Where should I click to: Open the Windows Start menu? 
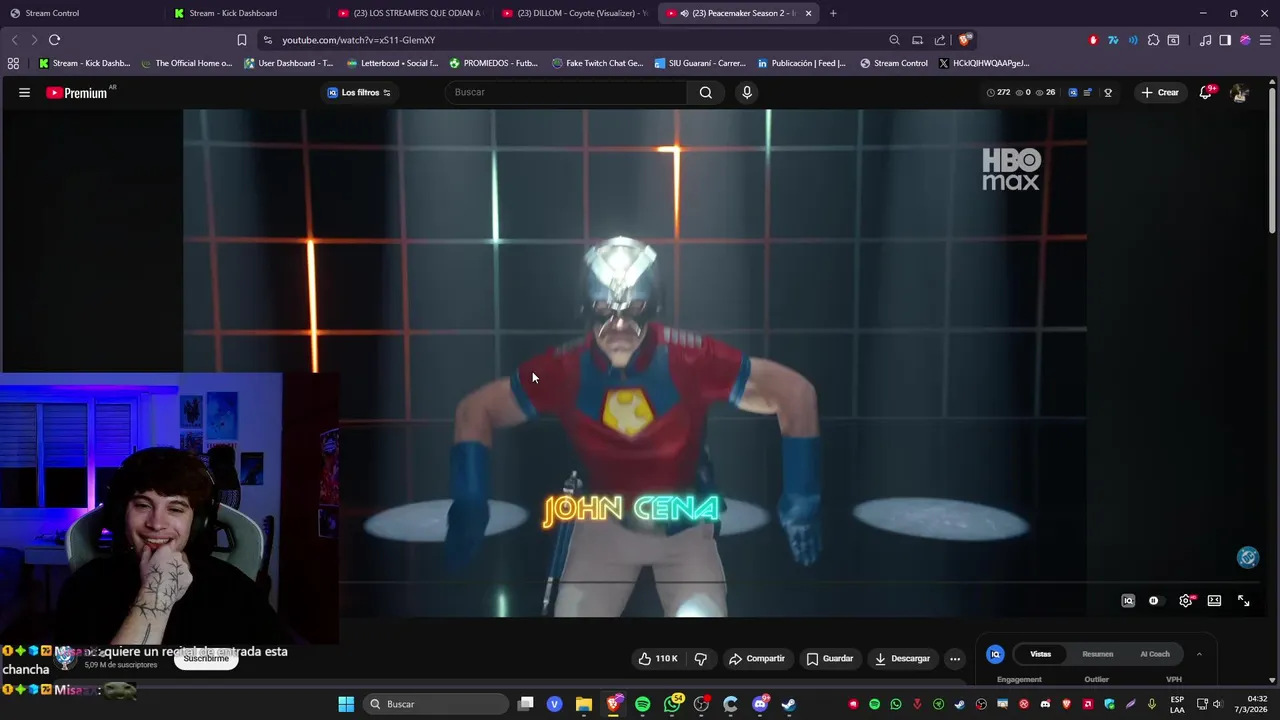click(x=346, y=704)
